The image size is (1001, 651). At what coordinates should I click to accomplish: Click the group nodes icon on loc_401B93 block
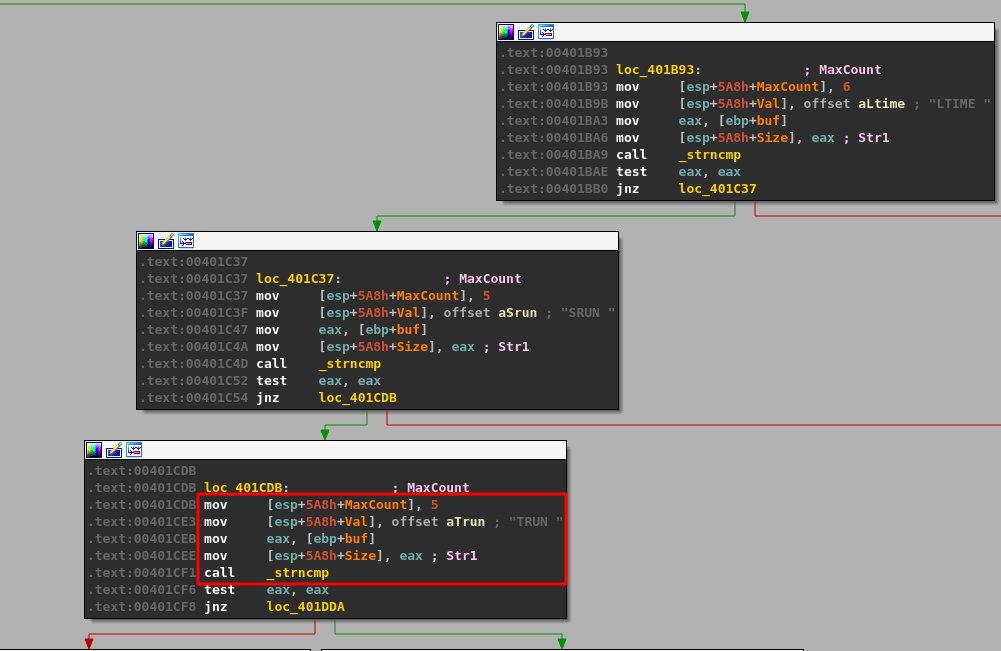point(546,32)
